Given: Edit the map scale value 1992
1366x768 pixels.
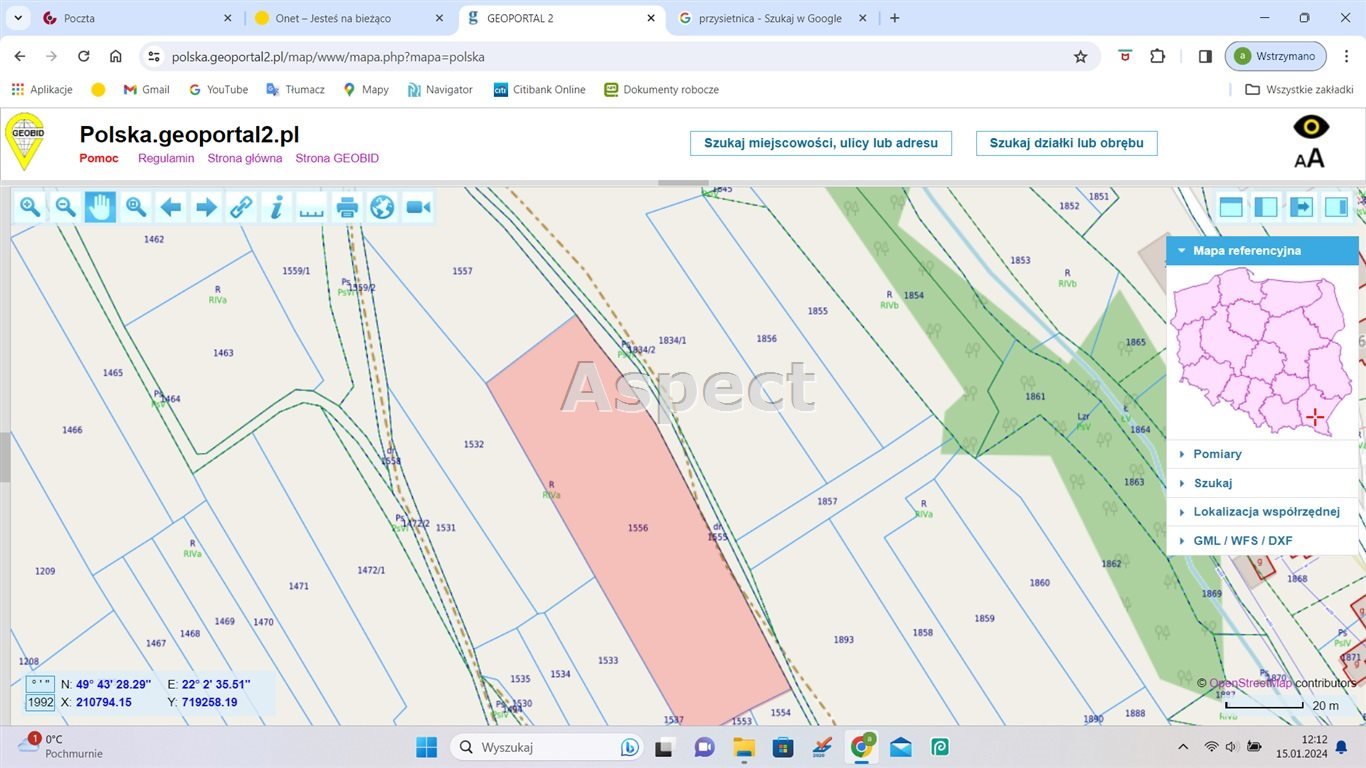Looking at the screenshot, I should pyautogui.click(x=39, y=702).
